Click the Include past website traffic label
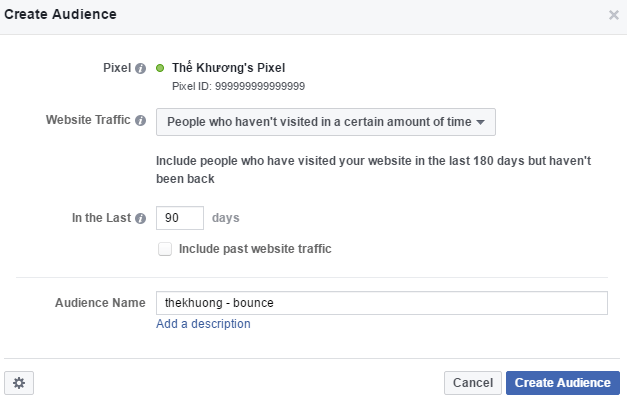 click(x=254, y=249)
